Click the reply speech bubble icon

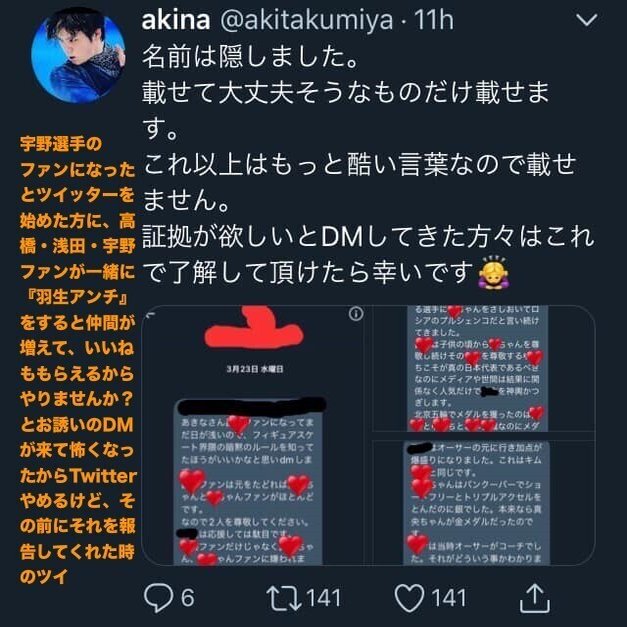click(159, 598)
